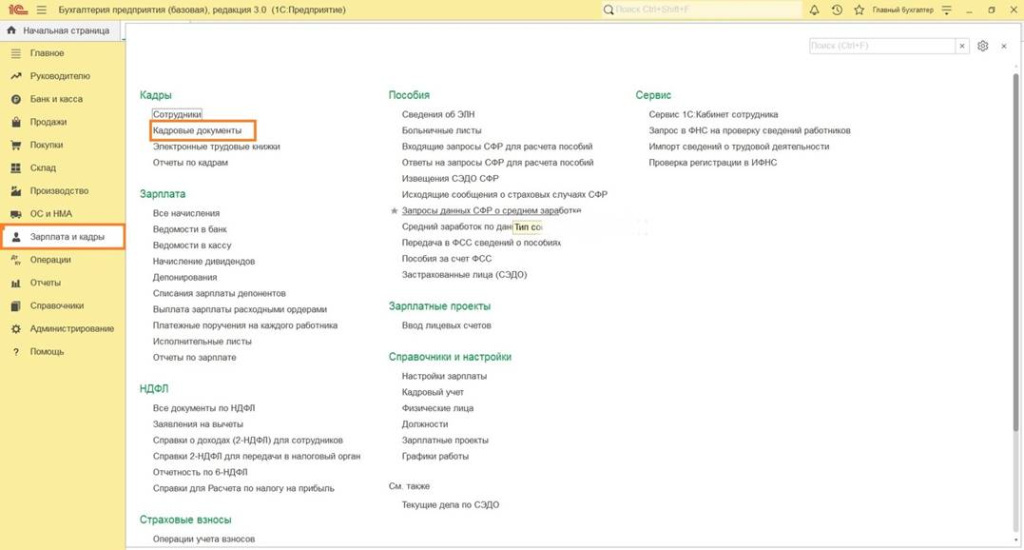Open Отчеты section in sidebar

pyautogui.click(x=45, y=283)
